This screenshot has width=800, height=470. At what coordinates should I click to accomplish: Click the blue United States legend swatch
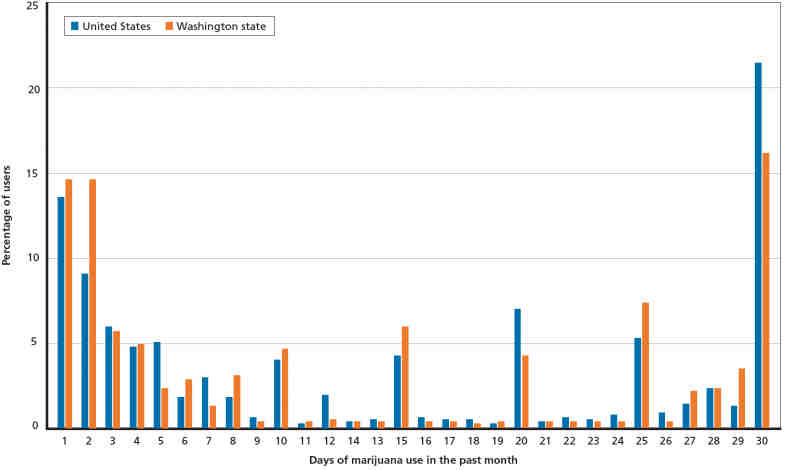74,26
